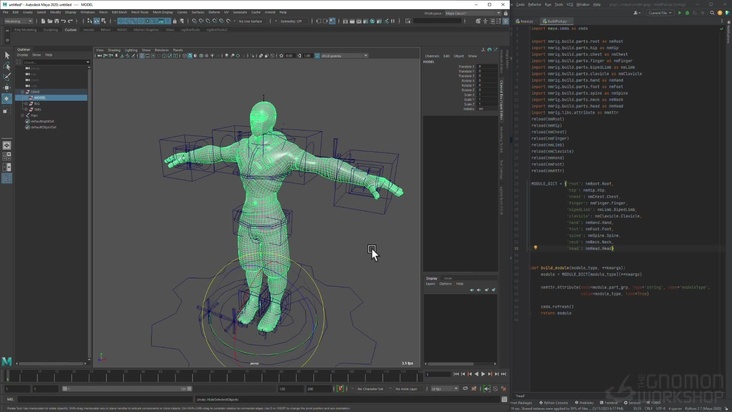Select the arrow Select tool in toolbox

(7, 56)
